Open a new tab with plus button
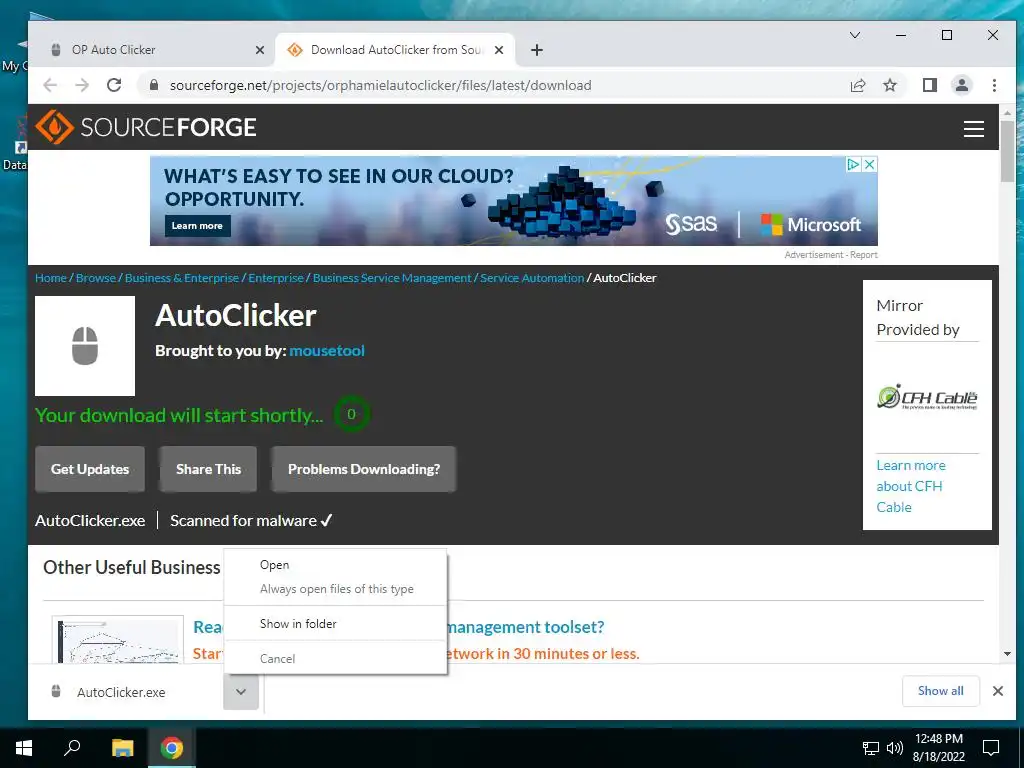Image resolution: width=1024 pixels, height=768 pixels. 536,50
